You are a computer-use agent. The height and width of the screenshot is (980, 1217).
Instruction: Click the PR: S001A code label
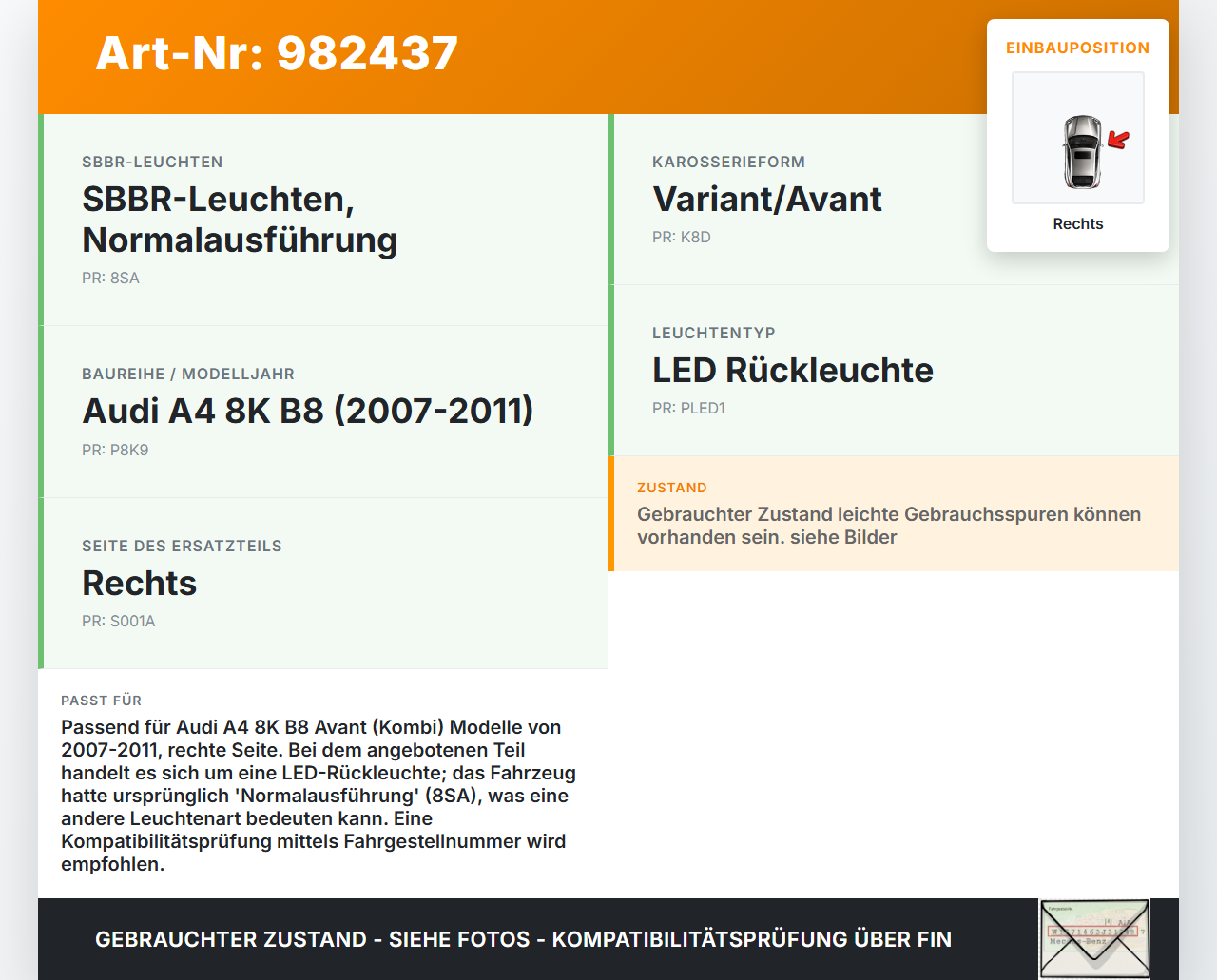coord(118,621)
